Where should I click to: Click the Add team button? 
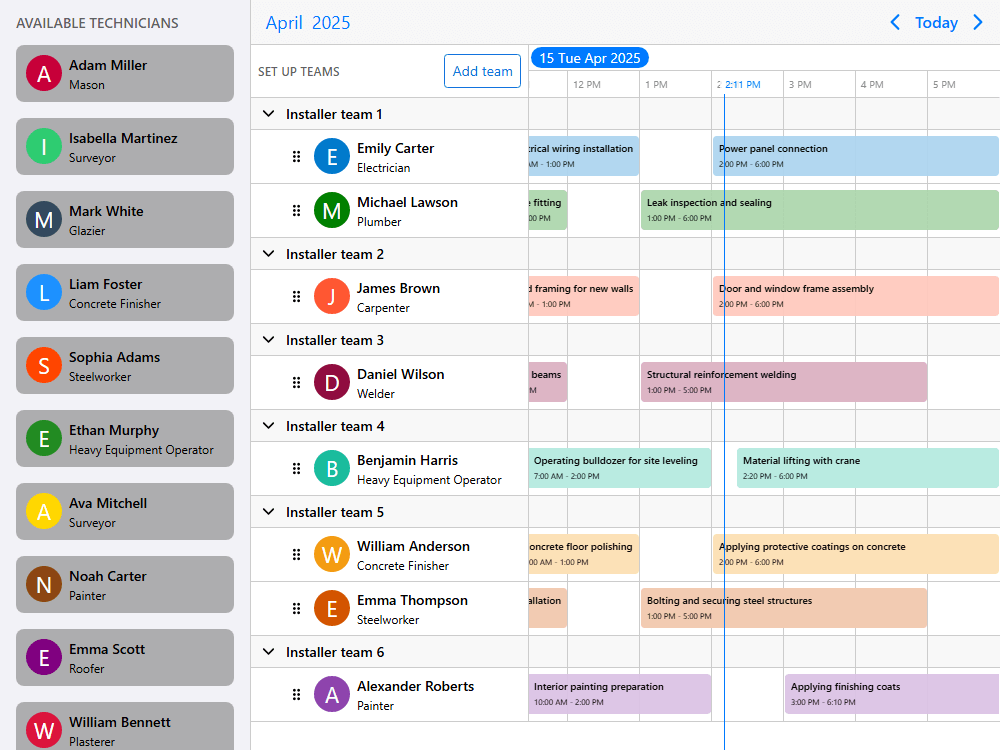pos(482,71)
